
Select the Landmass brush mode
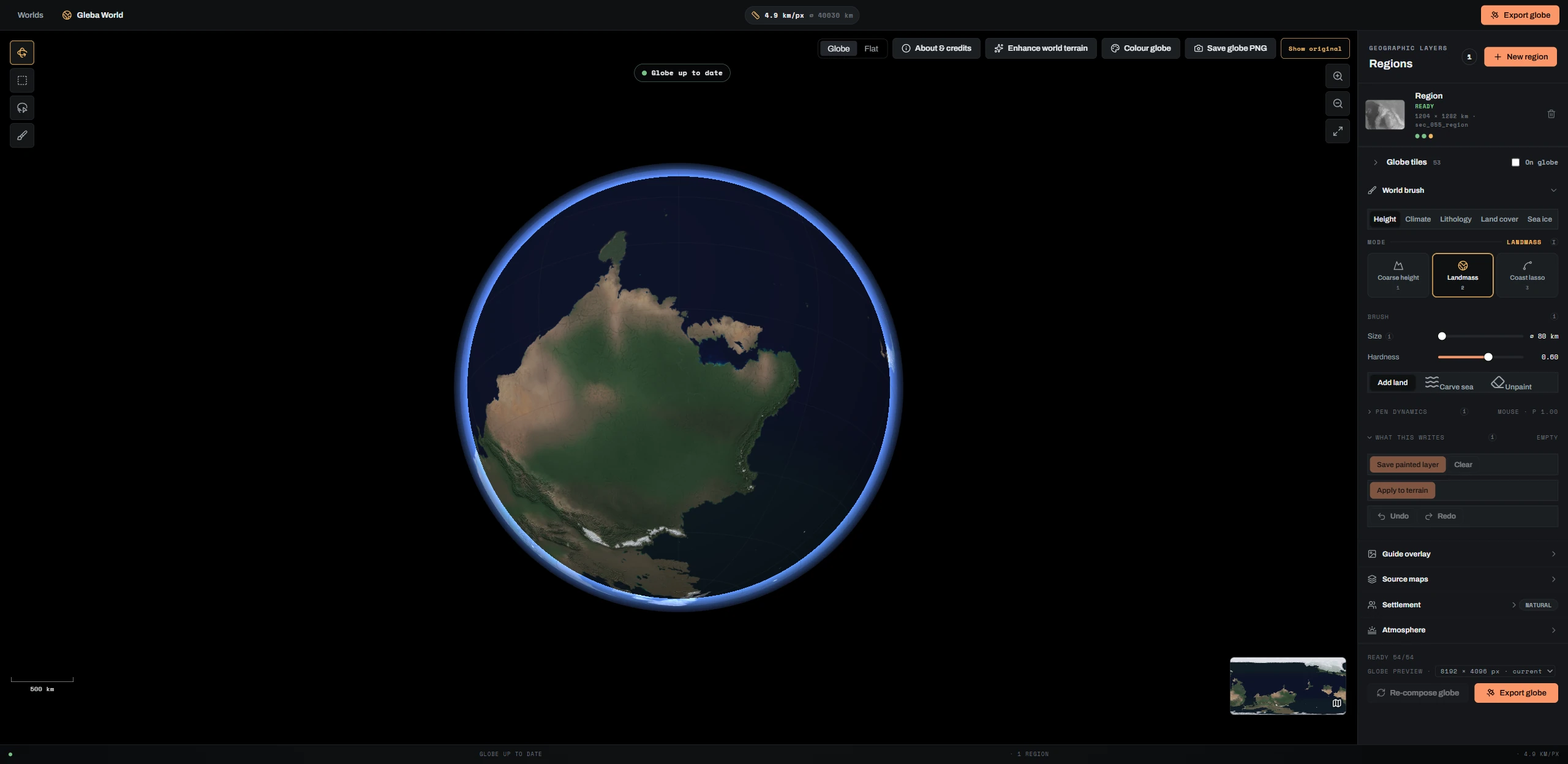pyautogui.click(x=1463, y=275)
